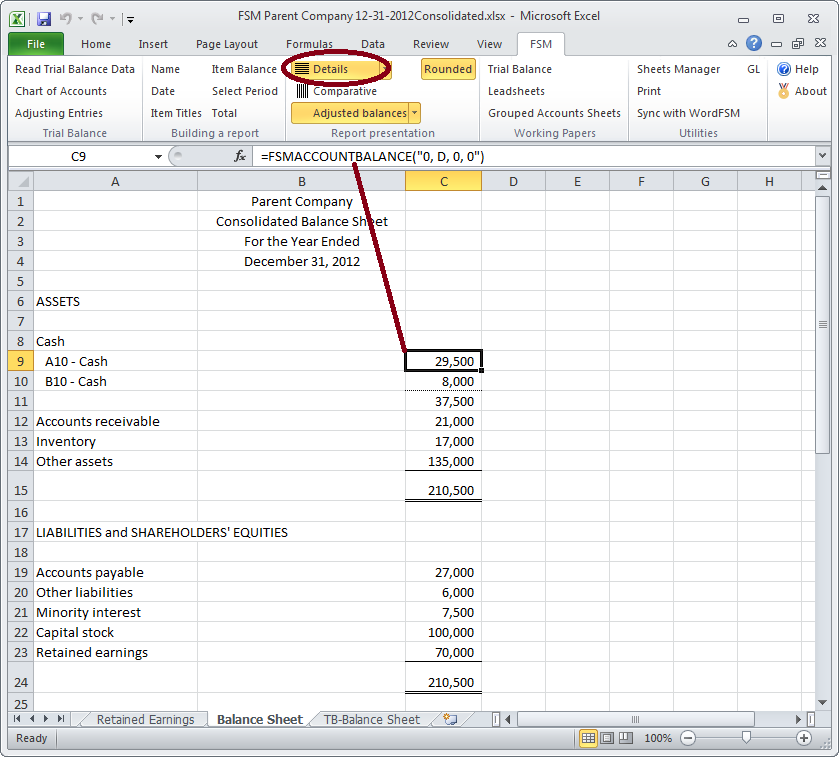
Task: Switch to Normal view in status bar
Action: (x=588, y=738)
